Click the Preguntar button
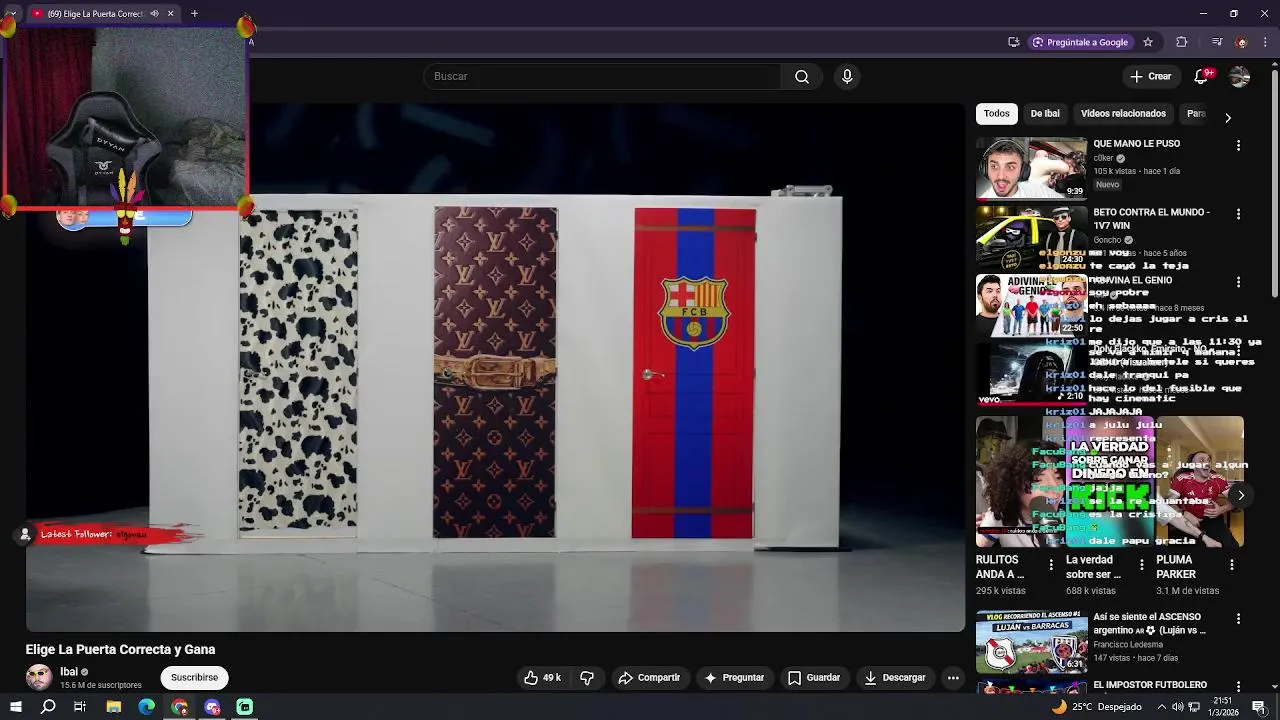The image size is (1280, 720). tap(734, 678)
